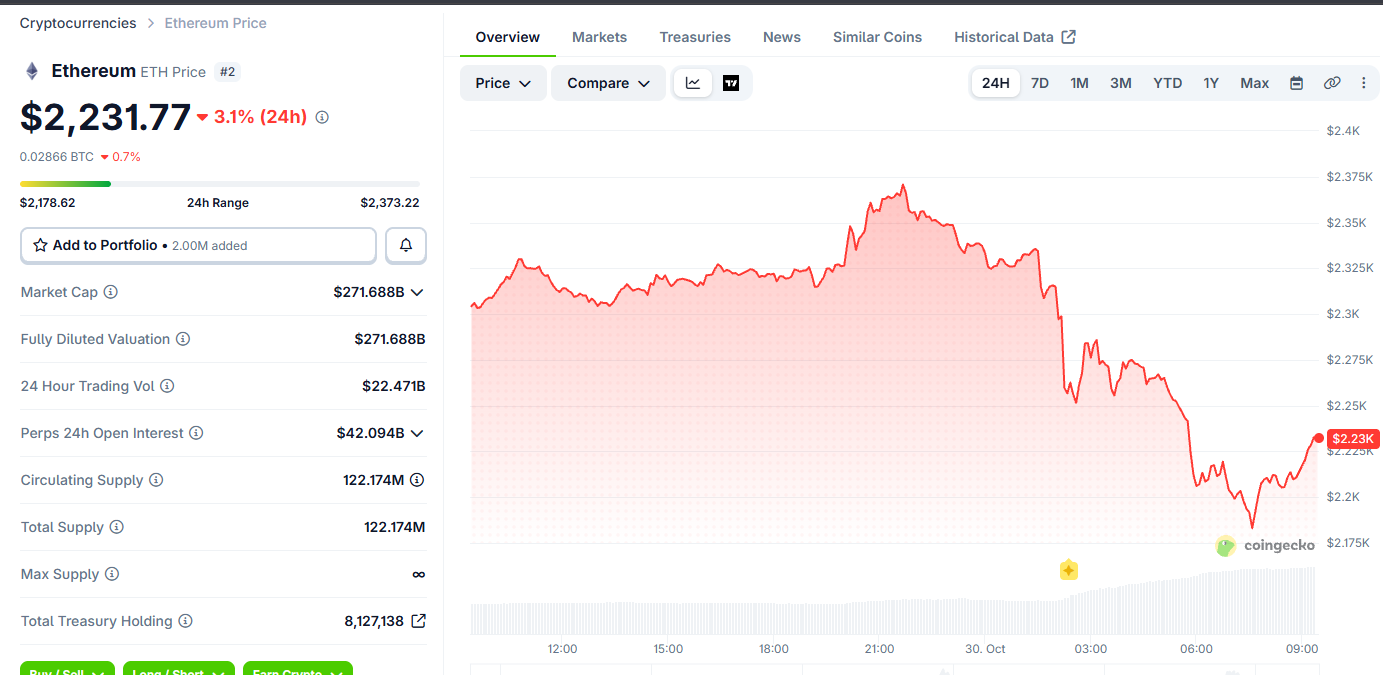Click the star icon in Add to Portfolio
Screen dimensions: 1383x675
pyautogui.click(x=41, y=245)
